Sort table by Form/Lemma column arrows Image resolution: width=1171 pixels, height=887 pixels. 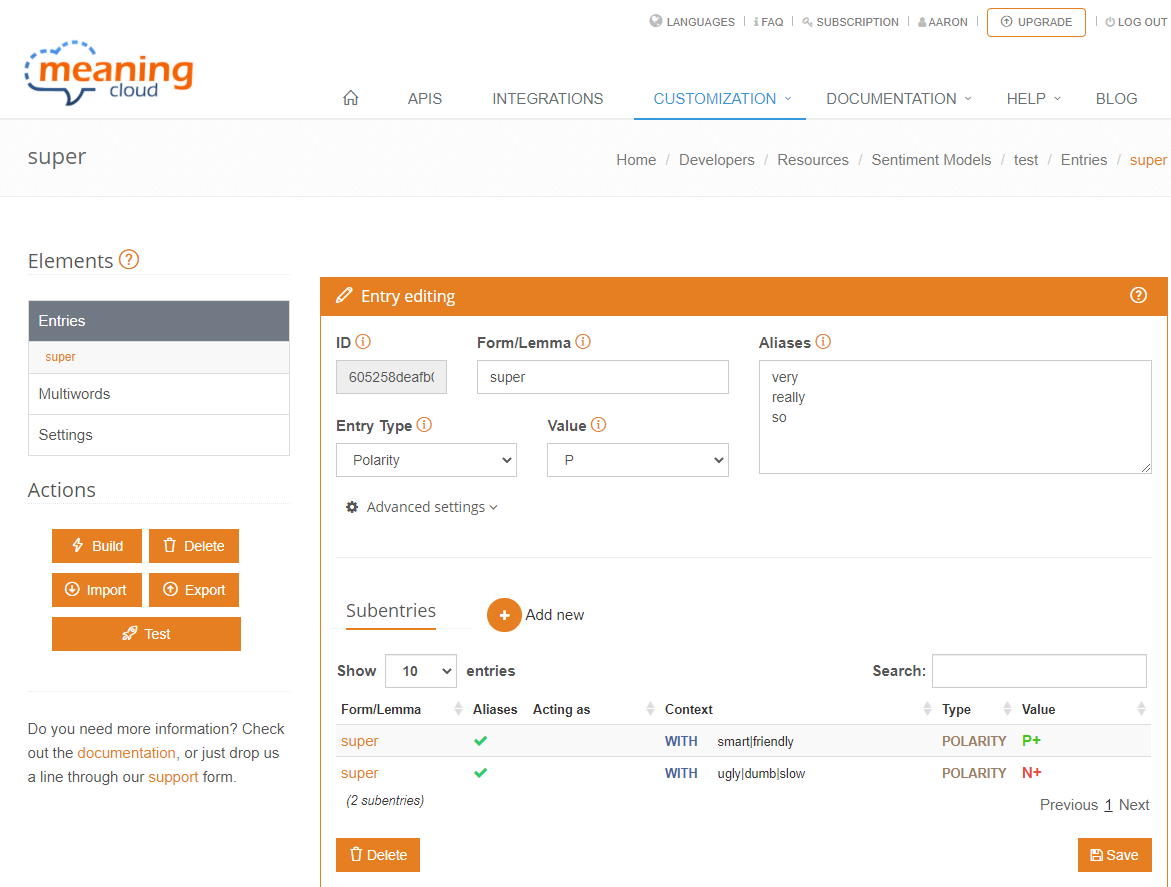point(458,709)
